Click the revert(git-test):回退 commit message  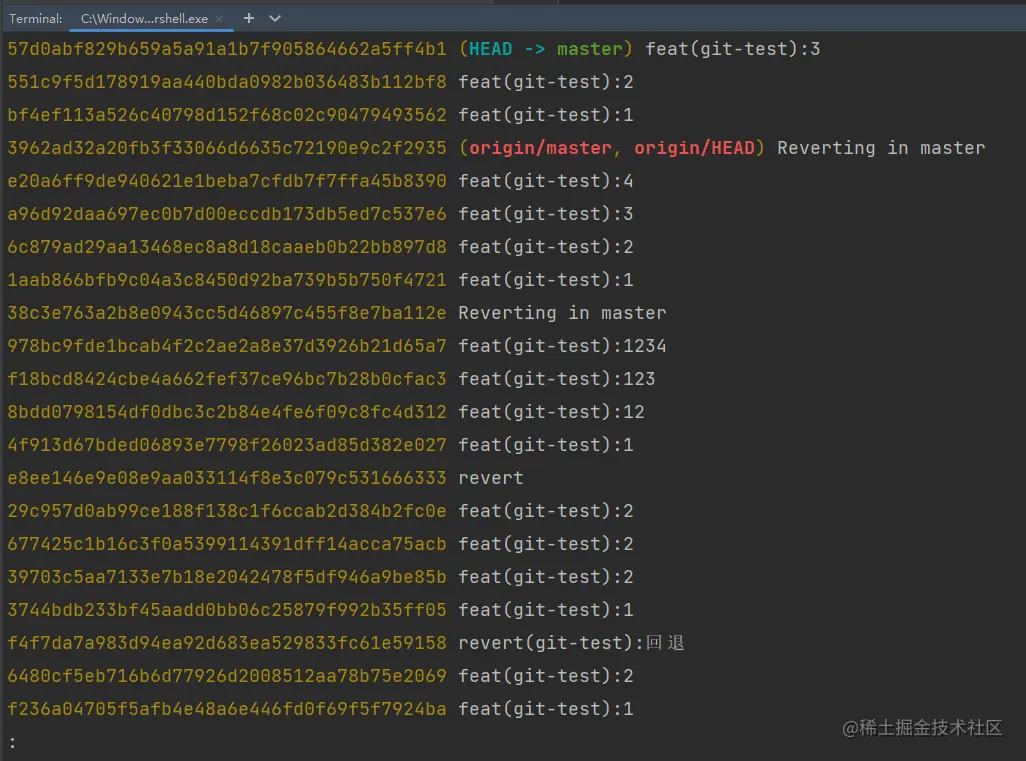(x=571, y=643)
